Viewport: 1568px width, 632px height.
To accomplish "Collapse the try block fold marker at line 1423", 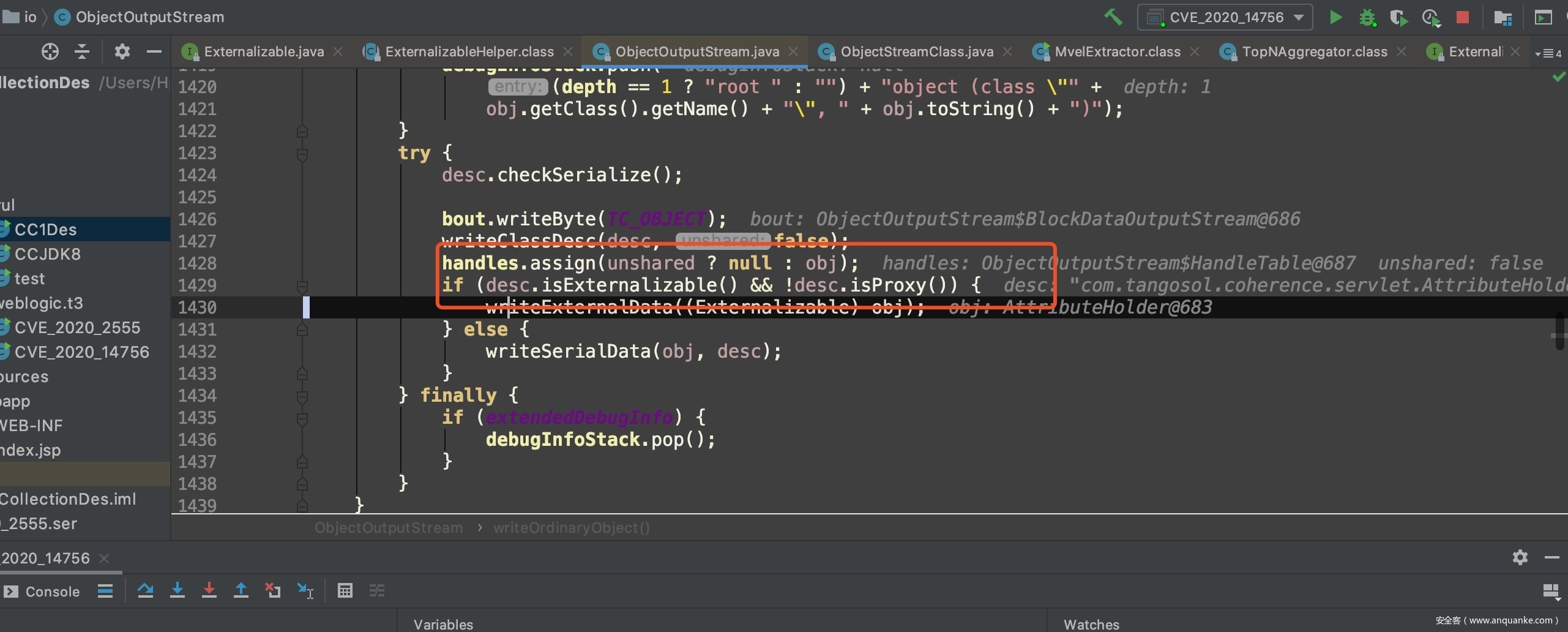I will pos(302,153).
